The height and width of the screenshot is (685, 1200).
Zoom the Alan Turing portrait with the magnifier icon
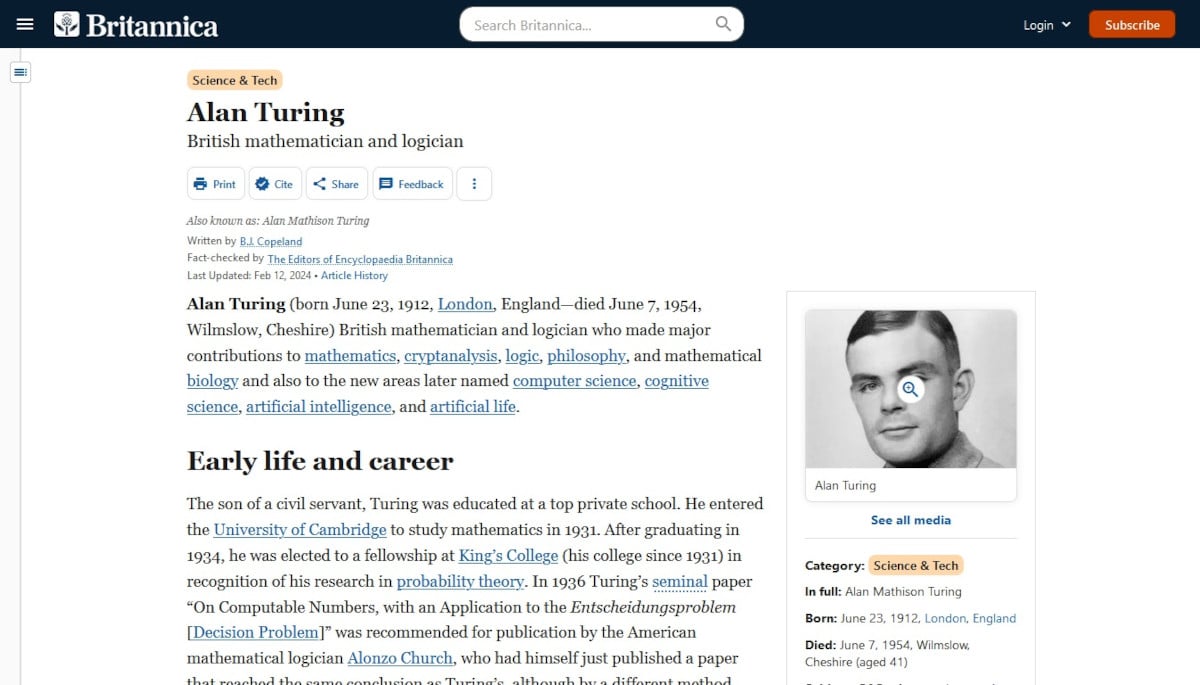click(910, 389)
